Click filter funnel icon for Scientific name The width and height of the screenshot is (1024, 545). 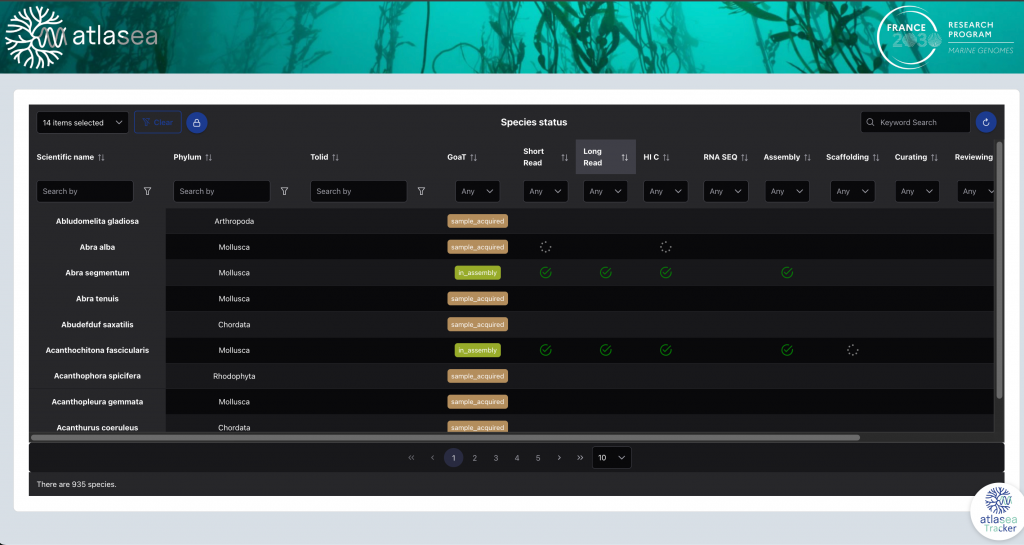click(148, 191)
